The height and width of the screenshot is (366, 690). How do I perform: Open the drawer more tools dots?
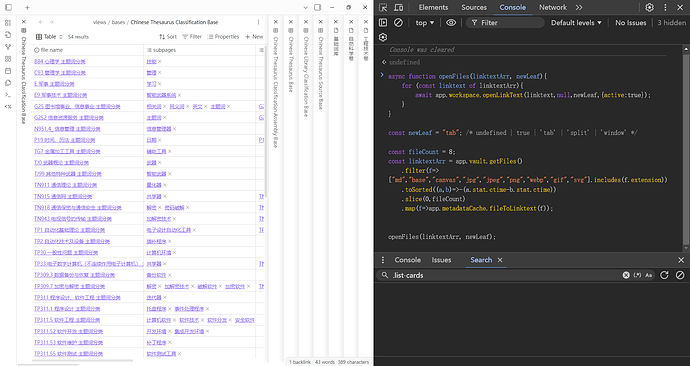click(383, 260)
